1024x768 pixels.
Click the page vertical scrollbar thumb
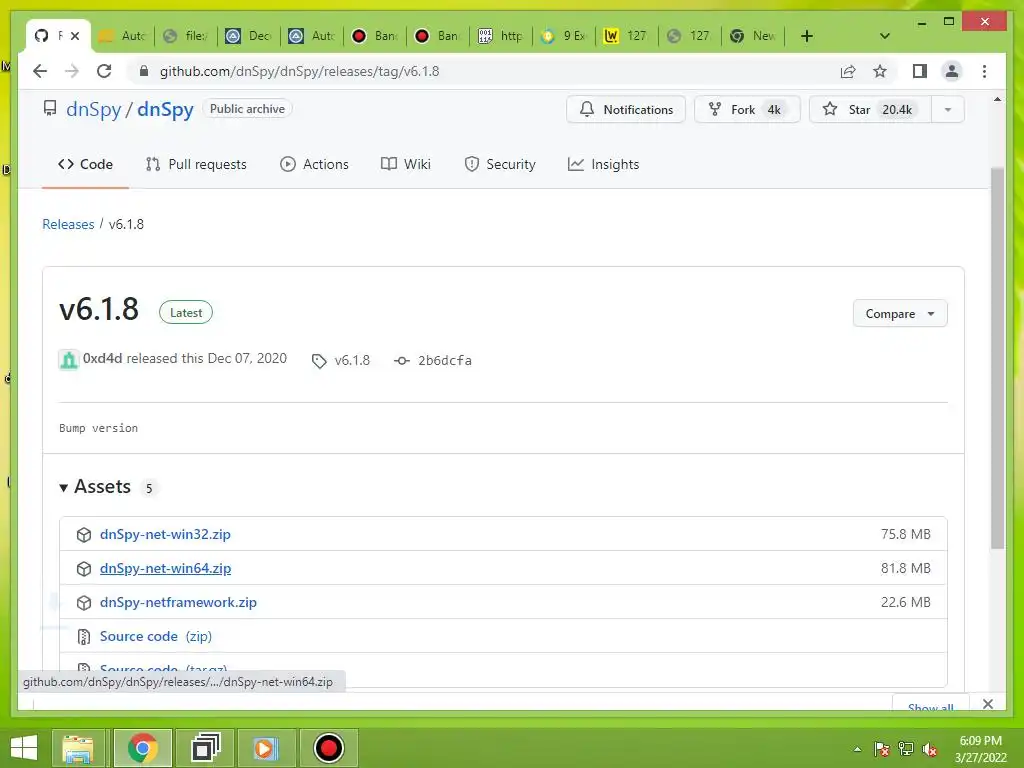997,358
